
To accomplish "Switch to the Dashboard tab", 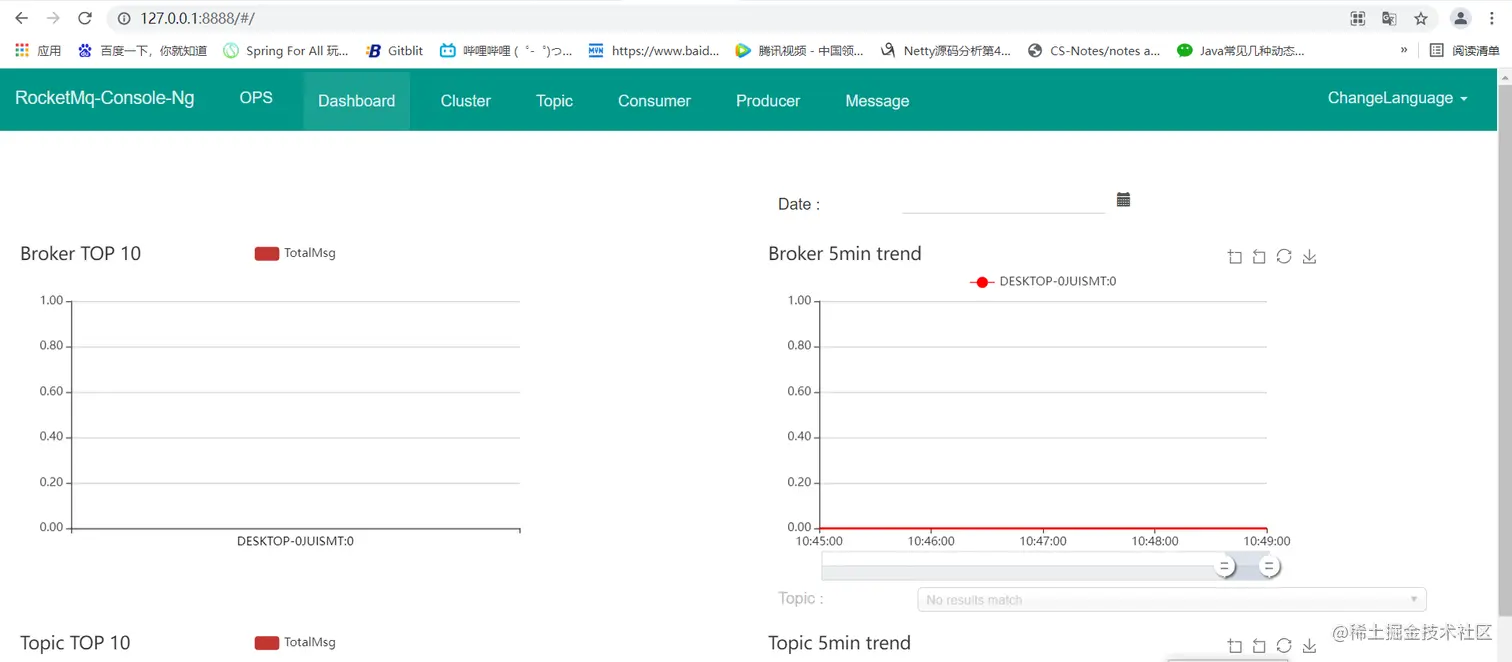I will point(356,101).
